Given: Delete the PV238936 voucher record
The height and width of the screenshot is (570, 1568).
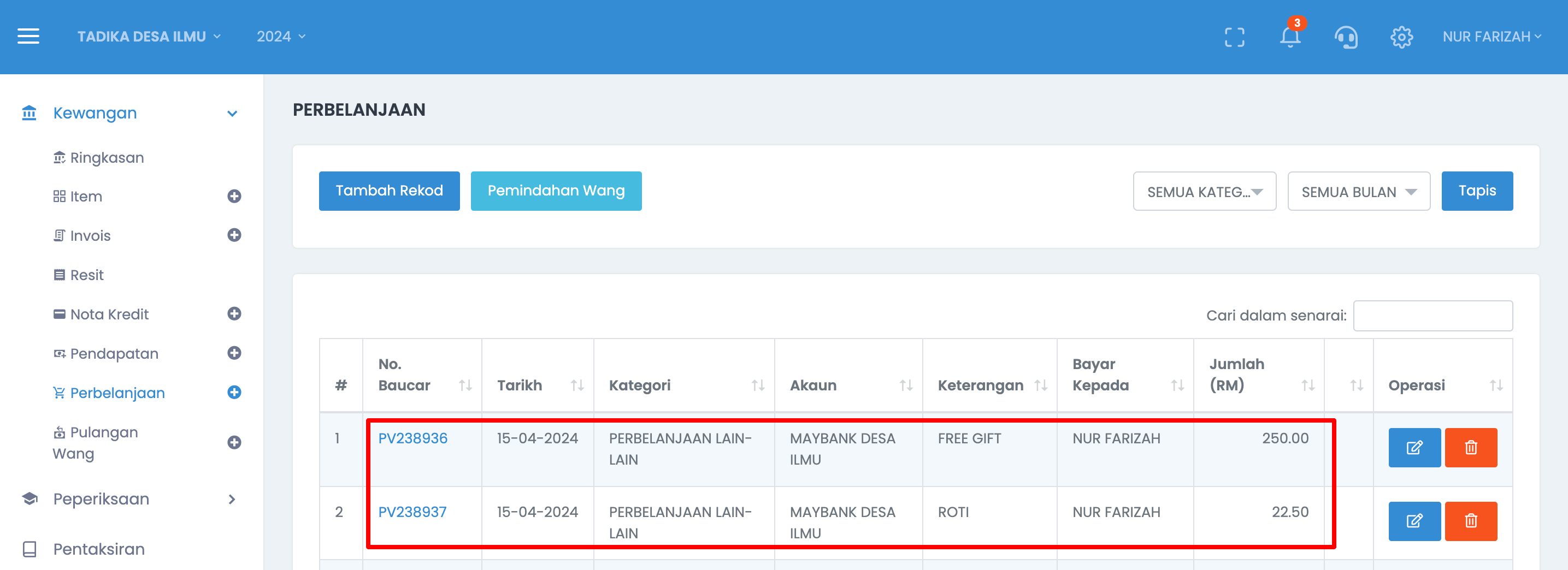Looking at the screenshot, I should click(1471, 448).
